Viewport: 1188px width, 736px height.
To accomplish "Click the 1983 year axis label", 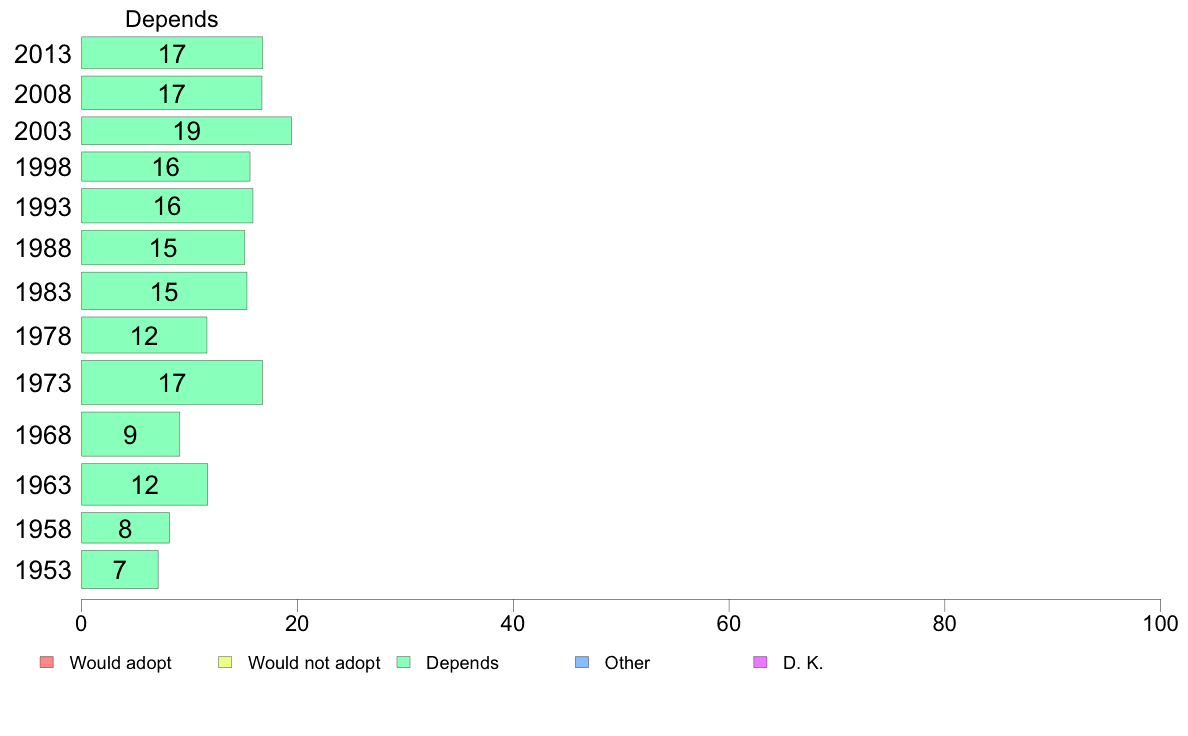I will pyautogui.click(x=43, y=292).
